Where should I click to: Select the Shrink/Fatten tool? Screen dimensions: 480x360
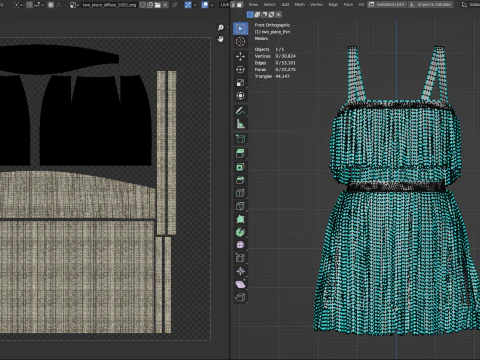click(240, 271)
